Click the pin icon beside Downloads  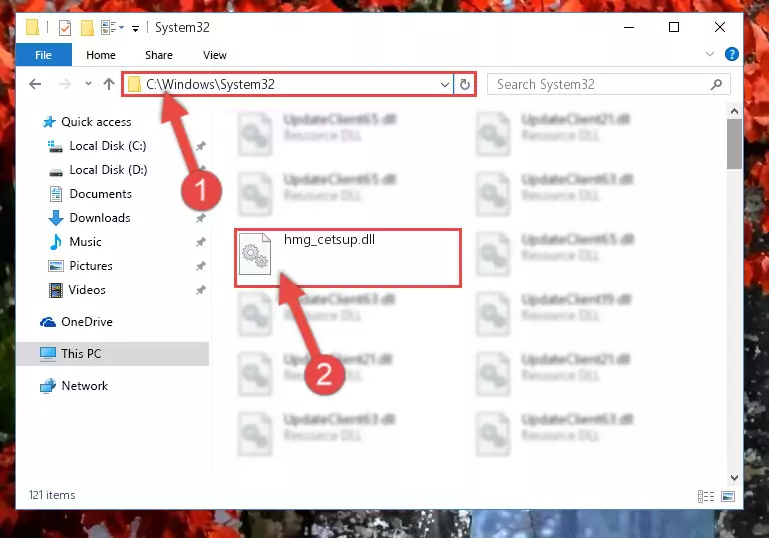[x=201, y=218]
